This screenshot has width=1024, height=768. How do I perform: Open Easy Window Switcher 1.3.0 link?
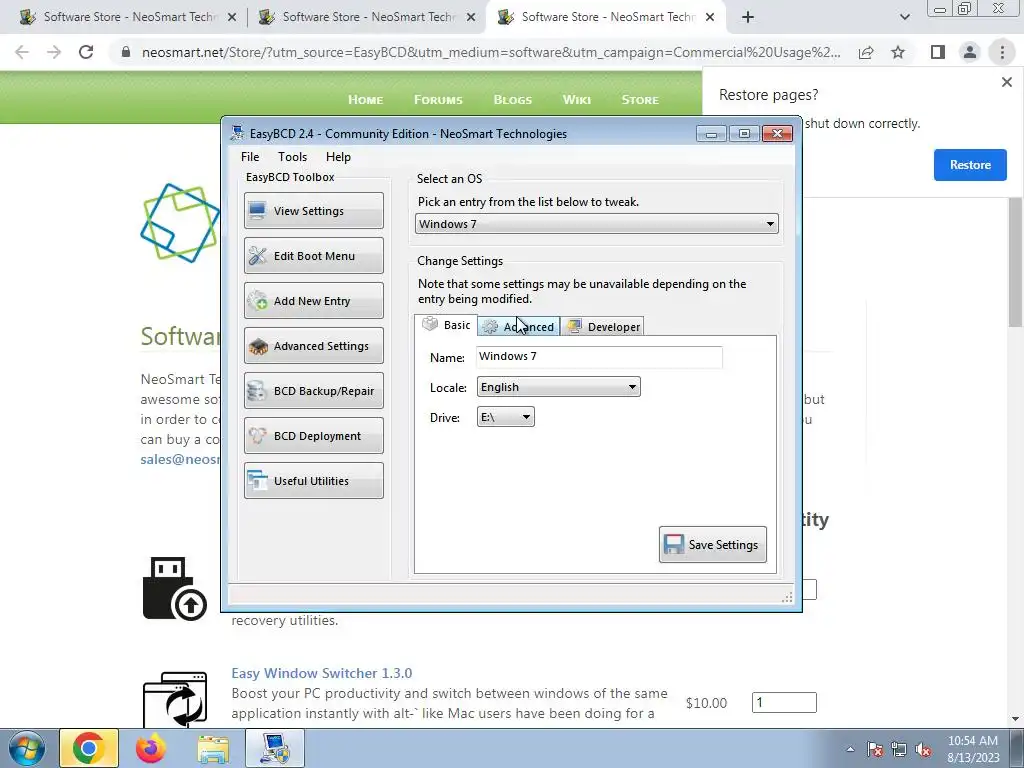point(321,673)
